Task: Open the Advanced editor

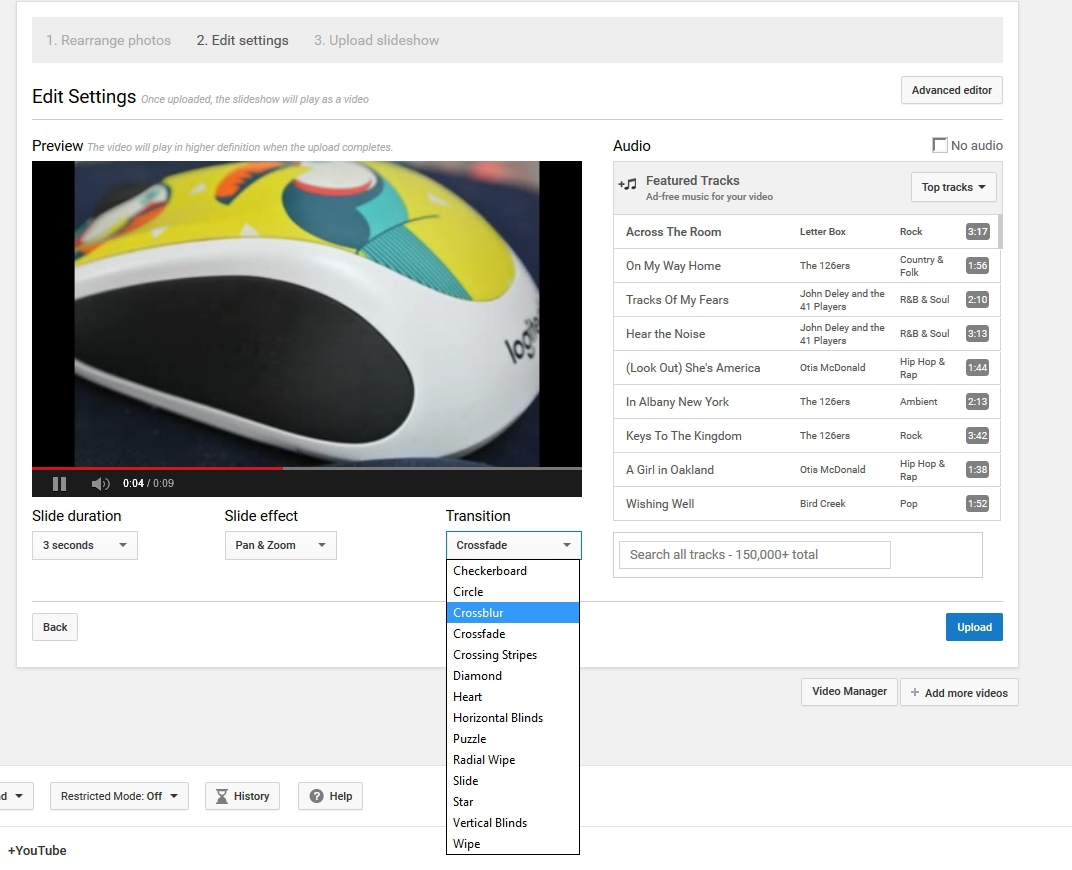Action: point(951,90)
